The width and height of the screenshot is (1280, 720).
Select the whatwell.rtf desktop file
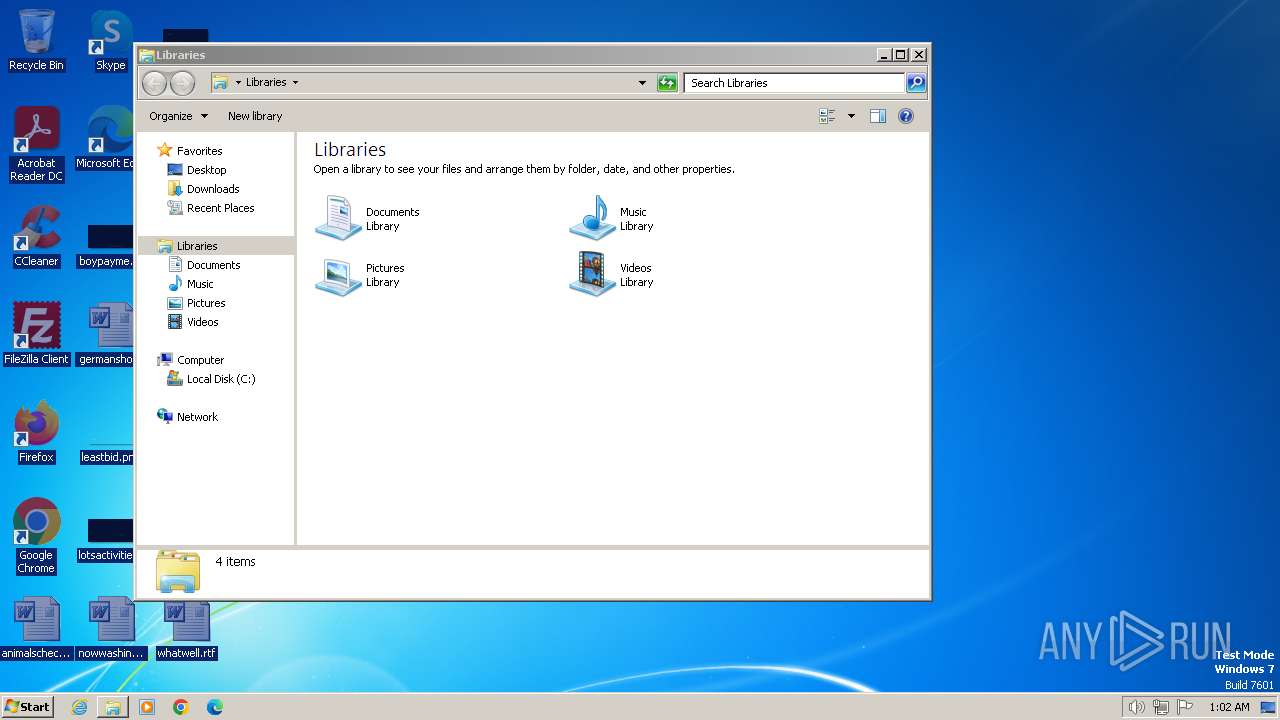[x=186, y=628]
